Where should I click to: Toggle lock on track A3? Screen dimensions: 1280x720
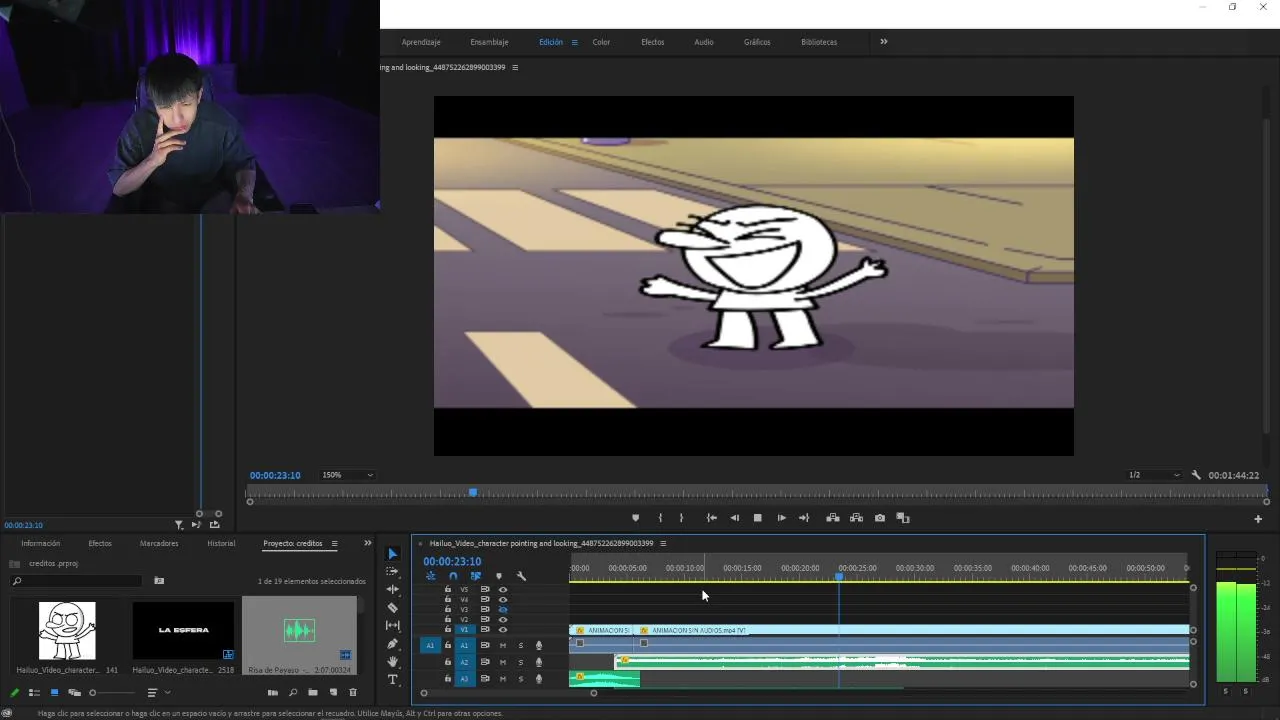pos(448,679)
